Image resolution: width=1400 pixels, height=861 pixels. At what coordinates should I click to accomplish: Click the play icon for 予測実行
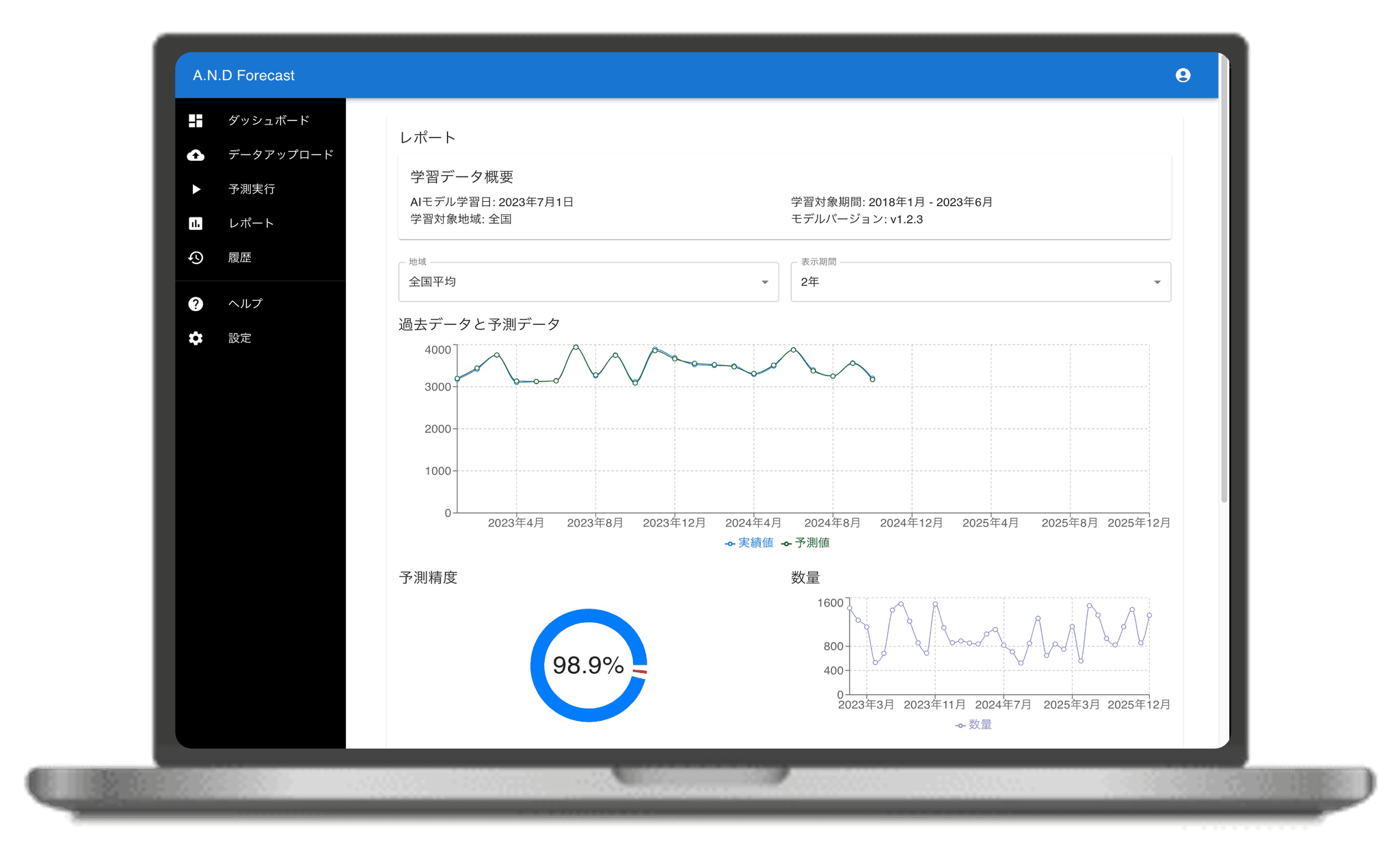point(196,189)
